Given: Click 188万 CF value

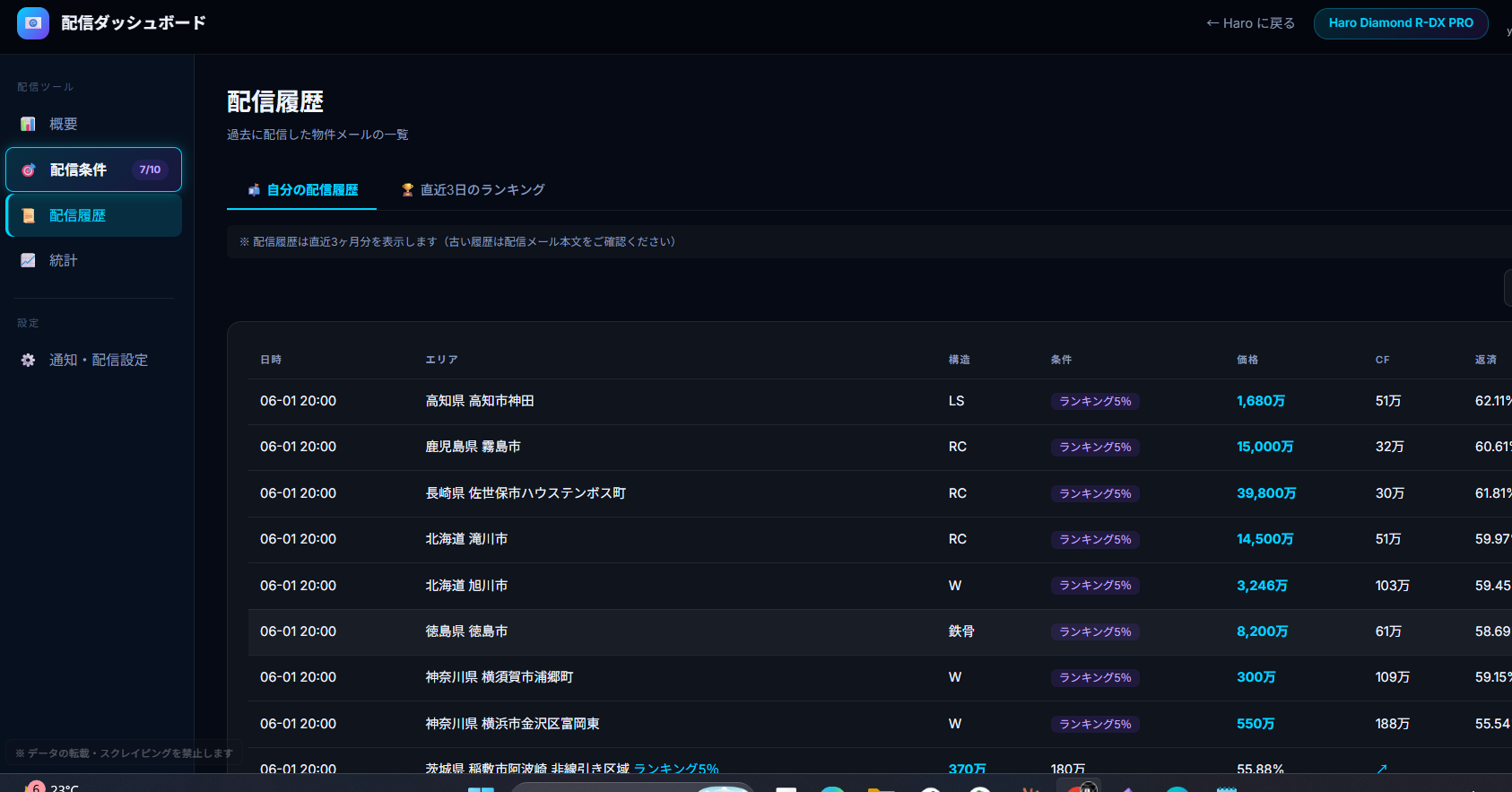Looking at the screenshot, I should (x=1393, y=724).
